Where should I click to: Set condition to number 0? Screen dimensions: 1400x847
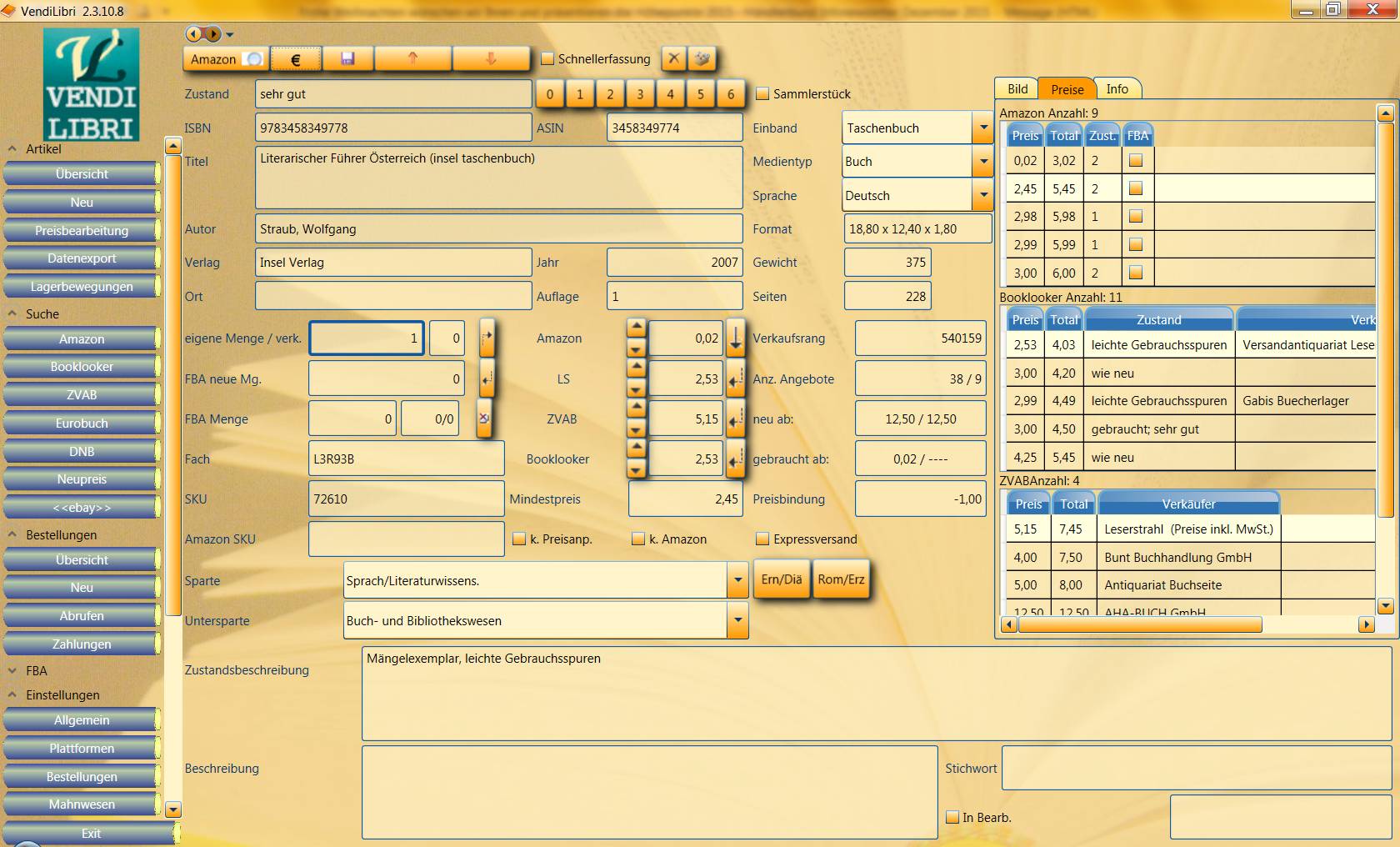point(549,94)
